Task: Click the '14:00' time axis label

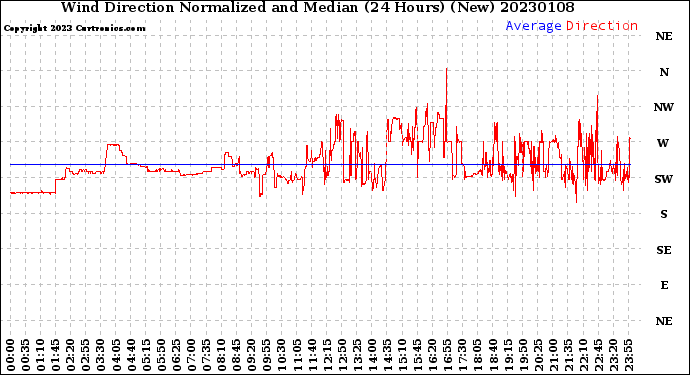Action: (372, 355)
